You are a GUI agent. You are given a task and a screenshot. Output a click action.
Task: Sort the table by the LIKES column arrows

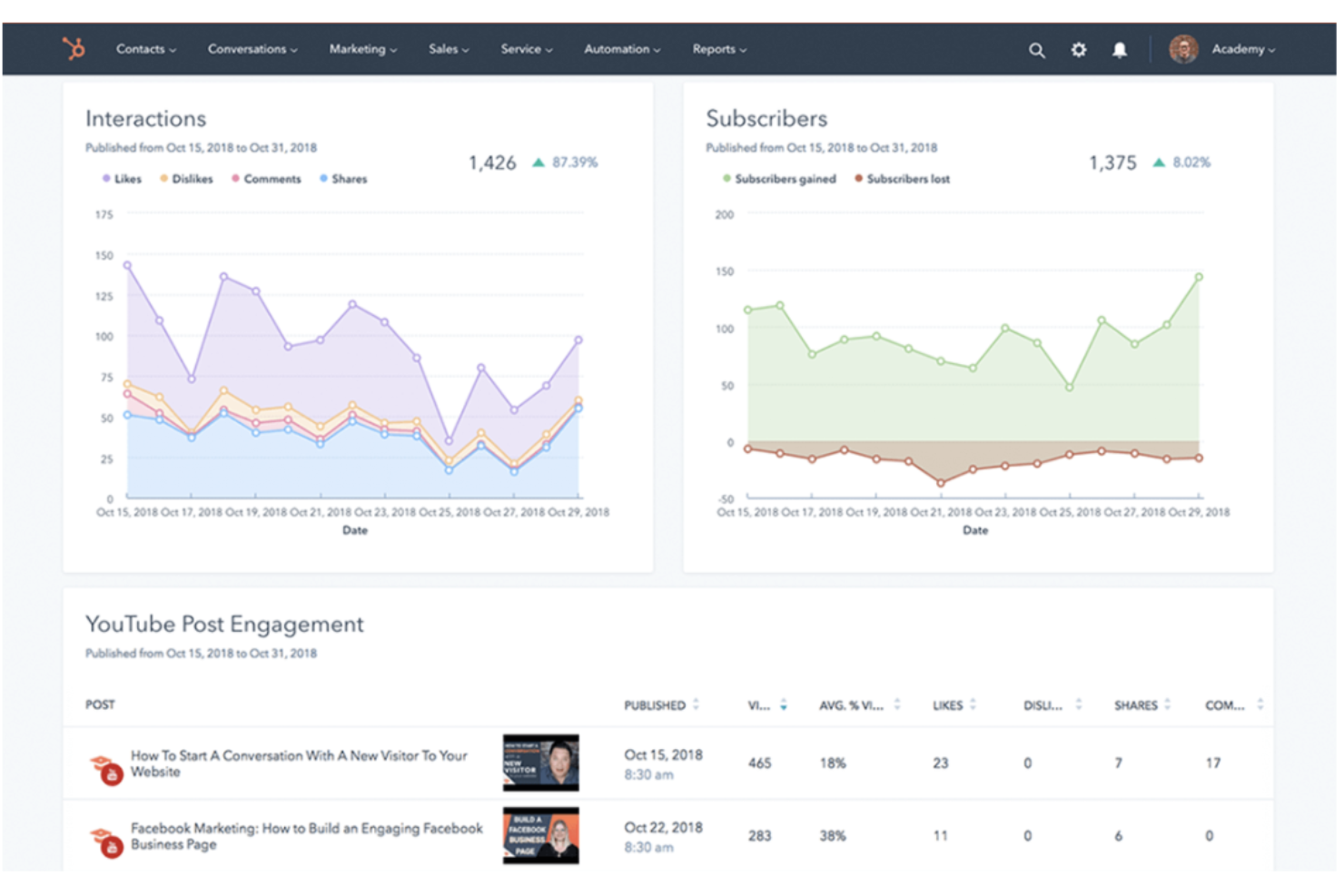point(973,704)
